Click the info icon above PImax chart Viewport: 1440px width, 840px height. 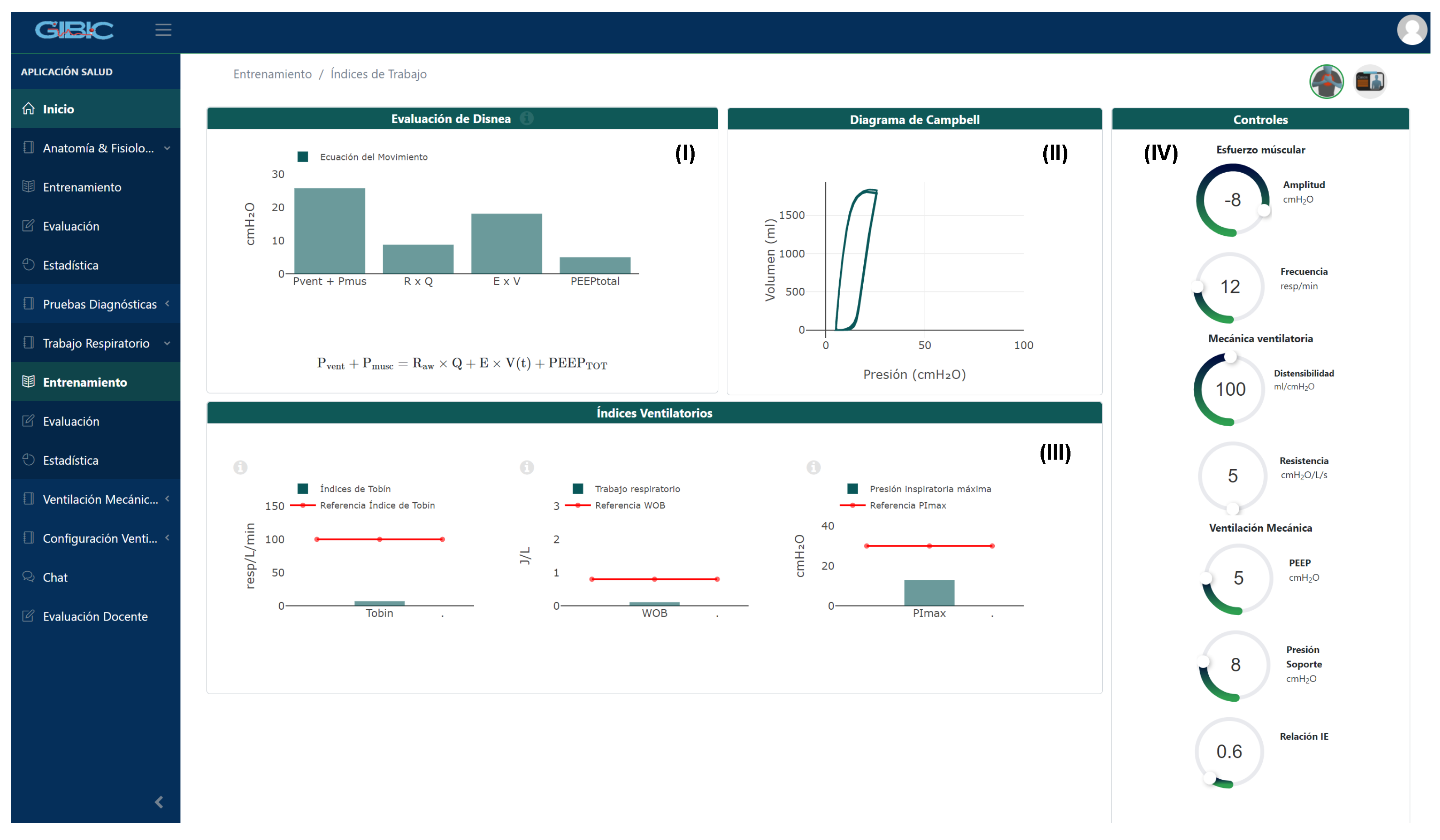813,467
